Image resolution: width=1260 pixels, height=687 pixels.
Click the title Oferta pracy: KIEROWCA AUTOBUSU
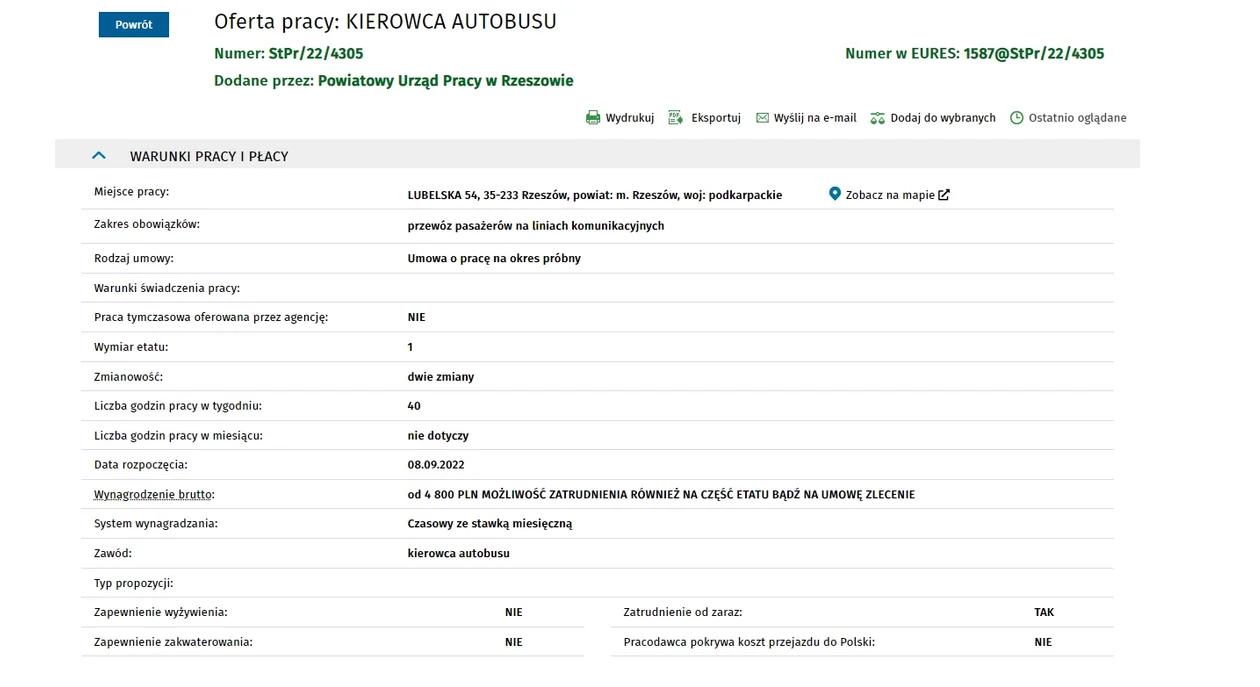pos(385,21)
